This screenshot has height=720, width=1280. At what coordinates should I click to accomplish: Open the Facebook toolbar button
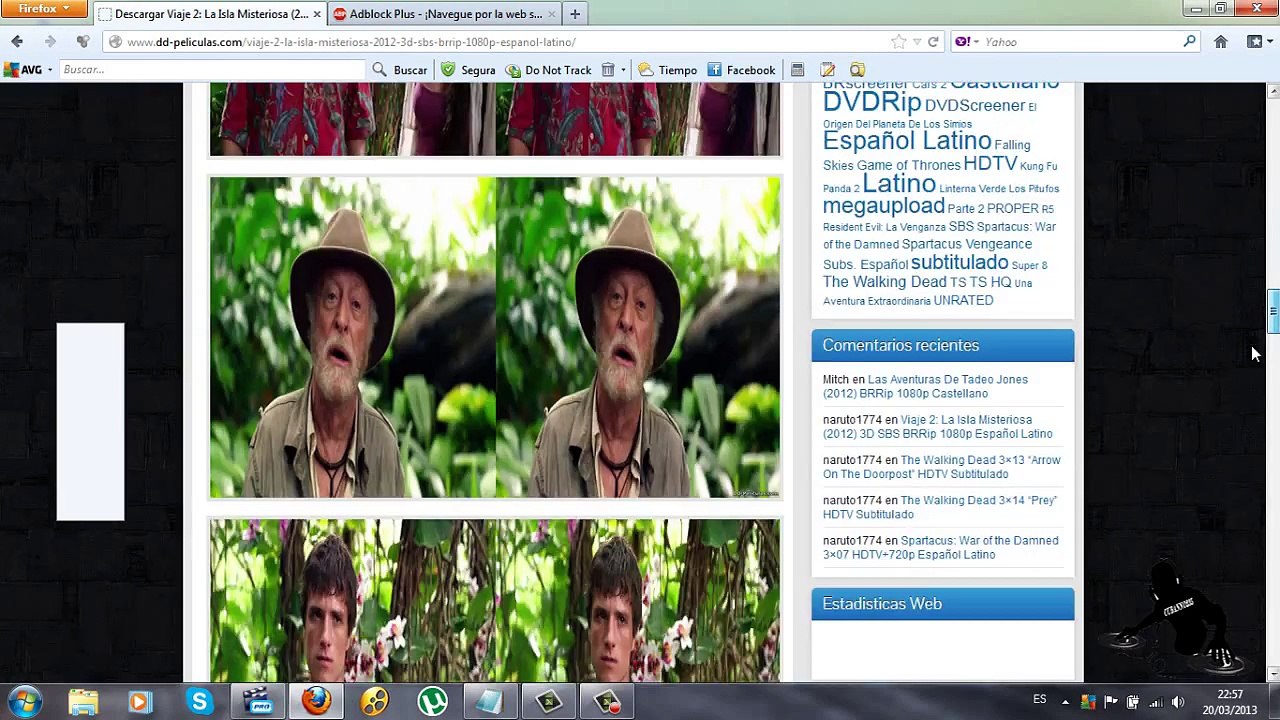click(741, 70)
